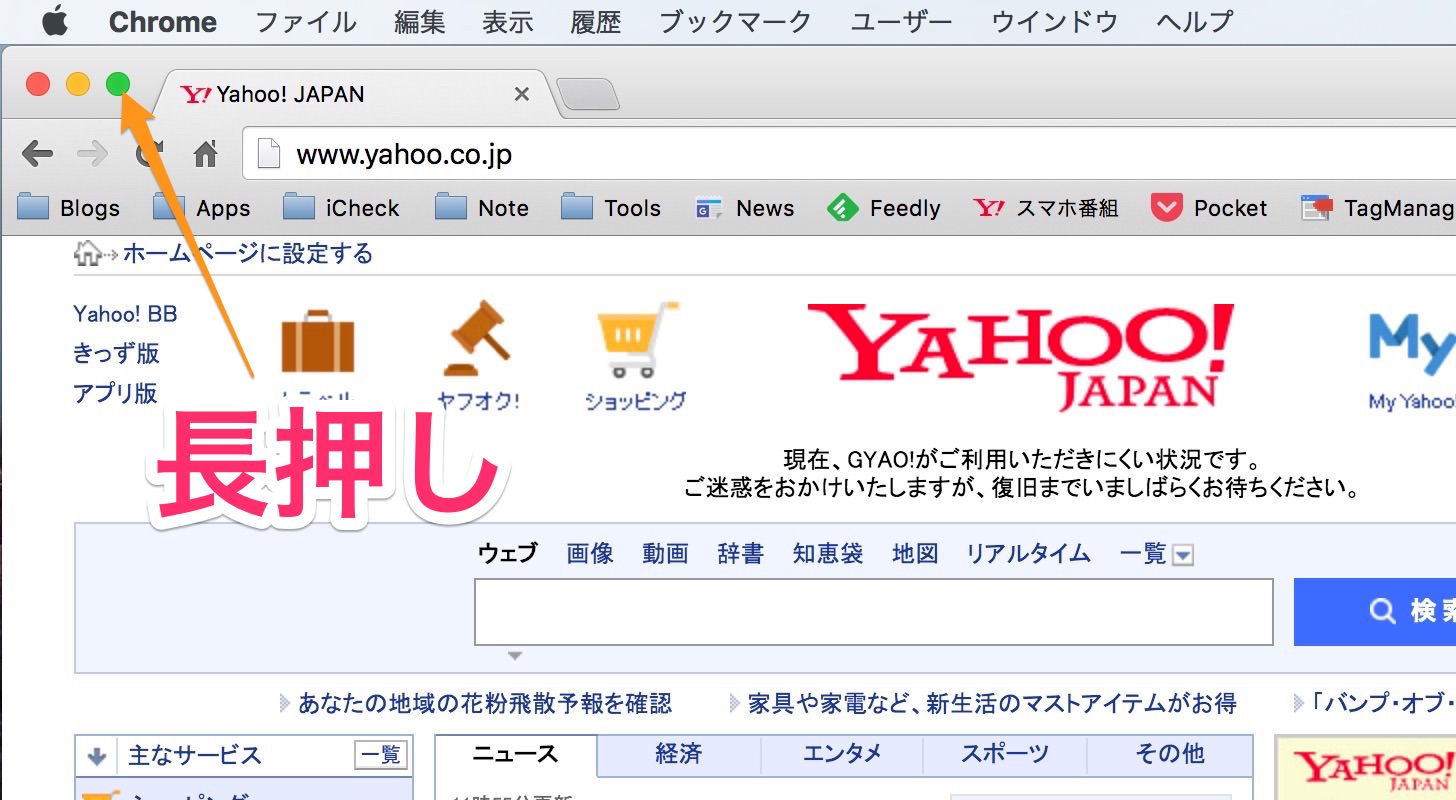The width and height of the screenshot is (1456, 800).
Task: Open the News bookmark
Action: 745,208
